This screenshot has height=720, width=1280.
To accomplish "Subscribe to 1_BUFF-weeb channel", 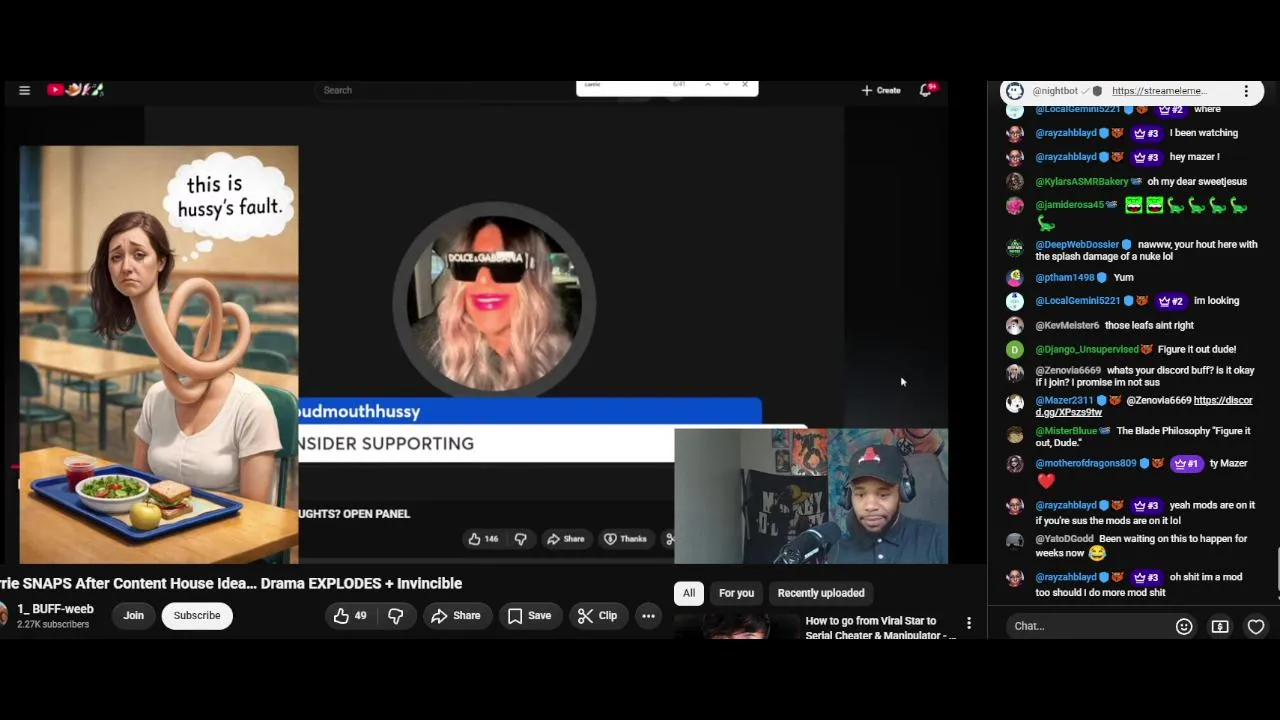I will point(197,616).
